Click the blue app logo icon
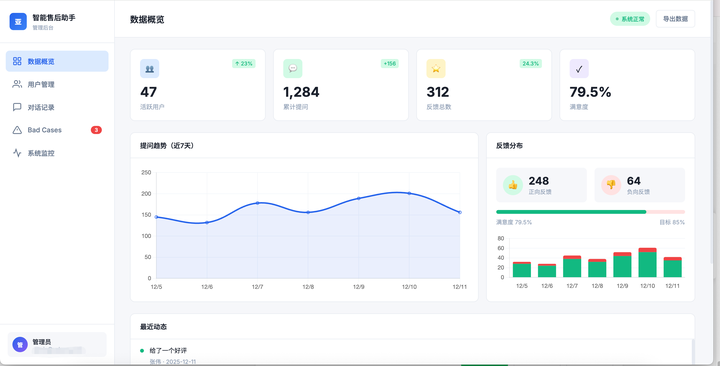720x366 pixels. tap(18, 22)
